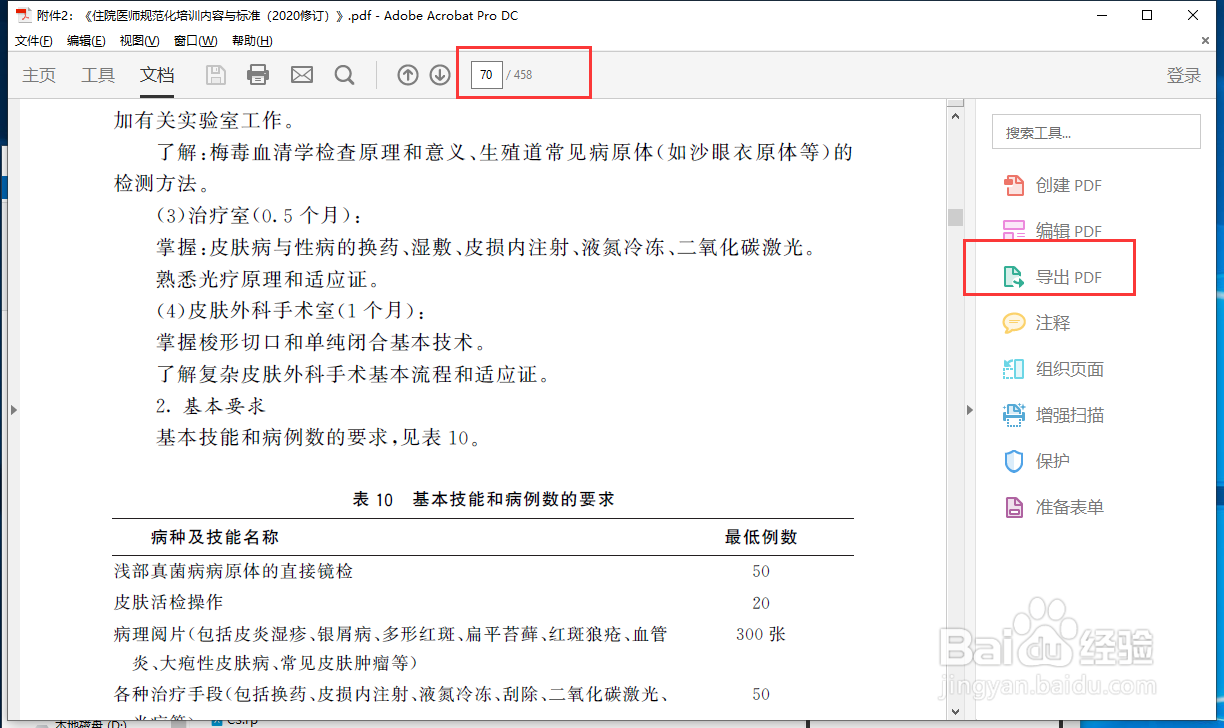Click the value 20 for 皮肤活检操作

click(x=761, y=603)
